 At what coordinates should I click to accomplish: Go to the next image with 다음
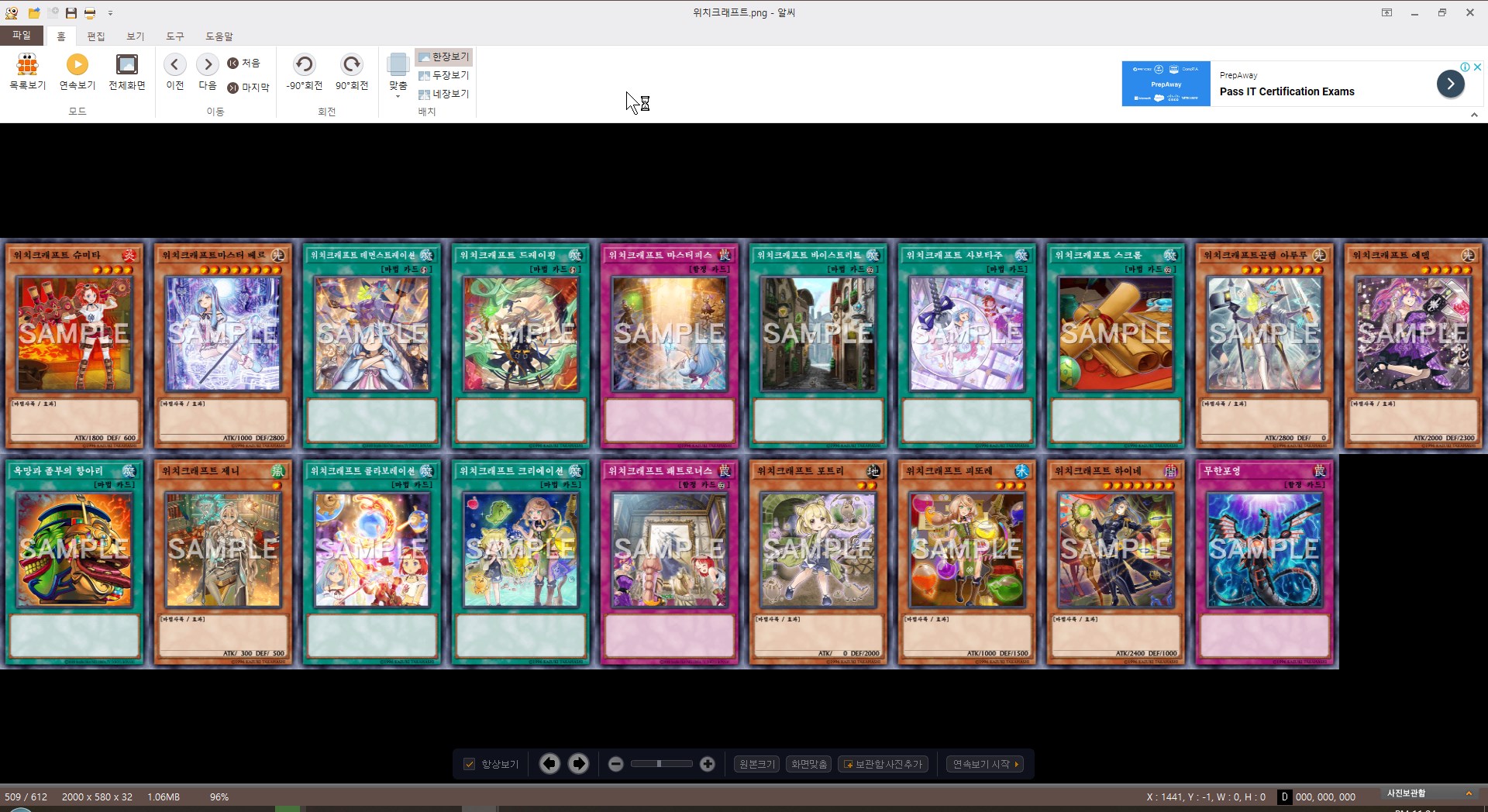208,72
